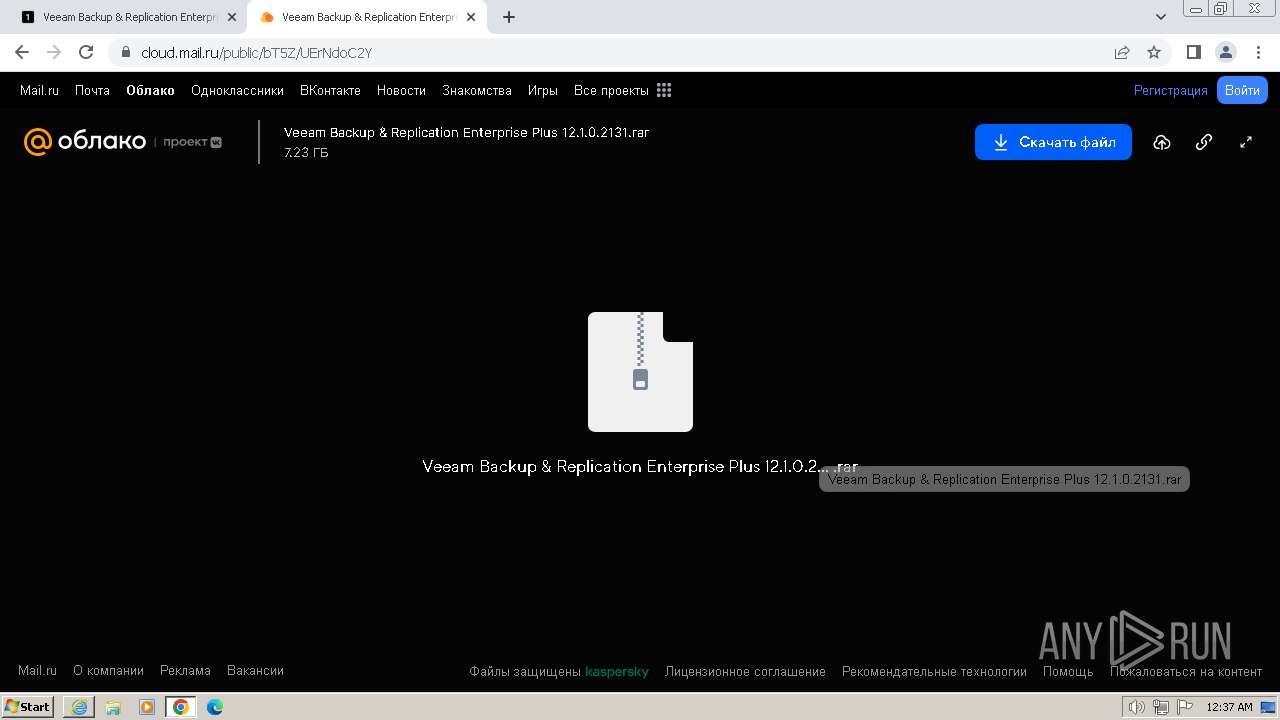This screenshot has width=1280, height=720.
Task: Select the active Veeam cloud tab
Action: 368,17
